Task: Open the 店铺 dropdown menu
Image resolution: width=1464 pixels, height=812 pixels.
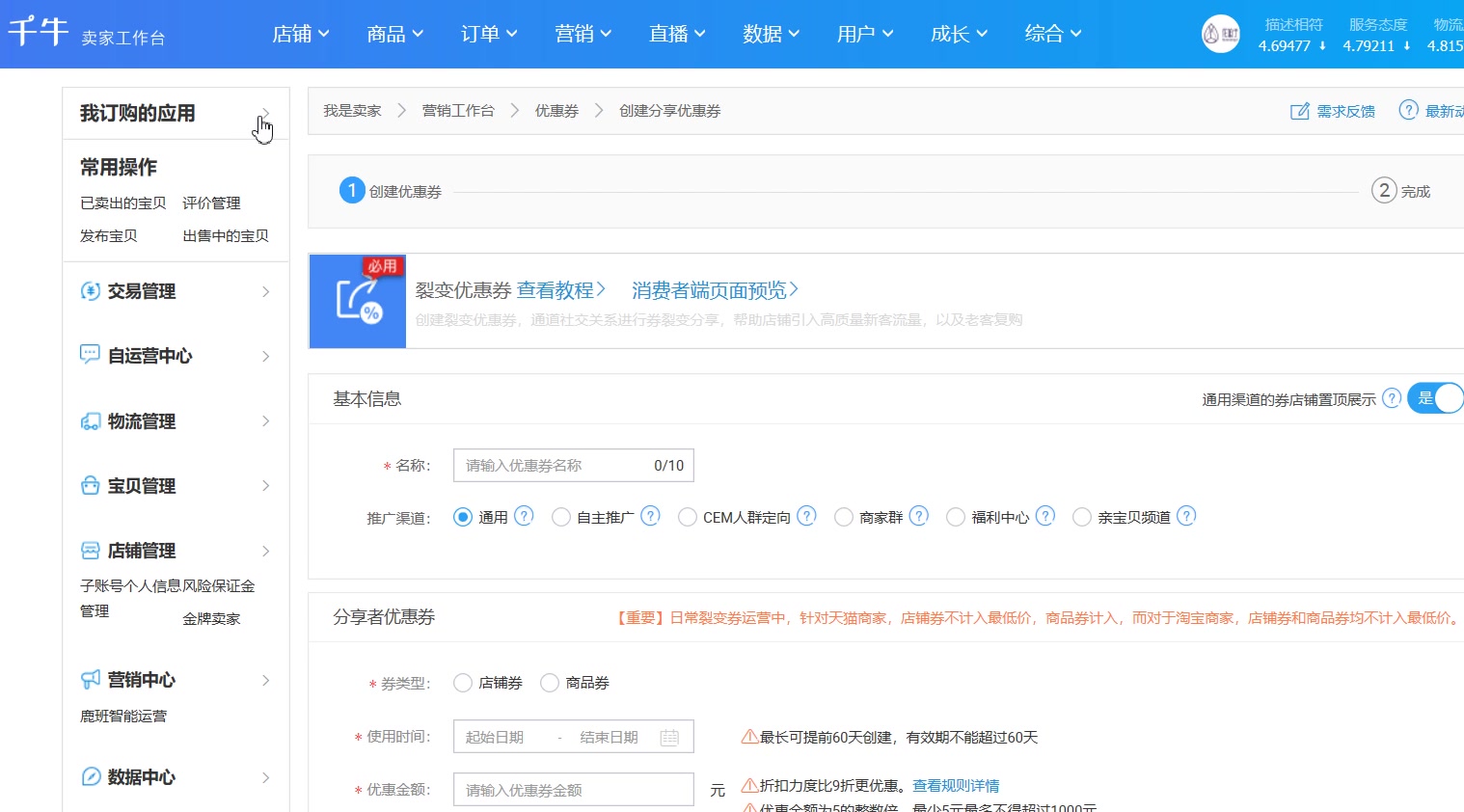Action: click(x=301, y=34)
